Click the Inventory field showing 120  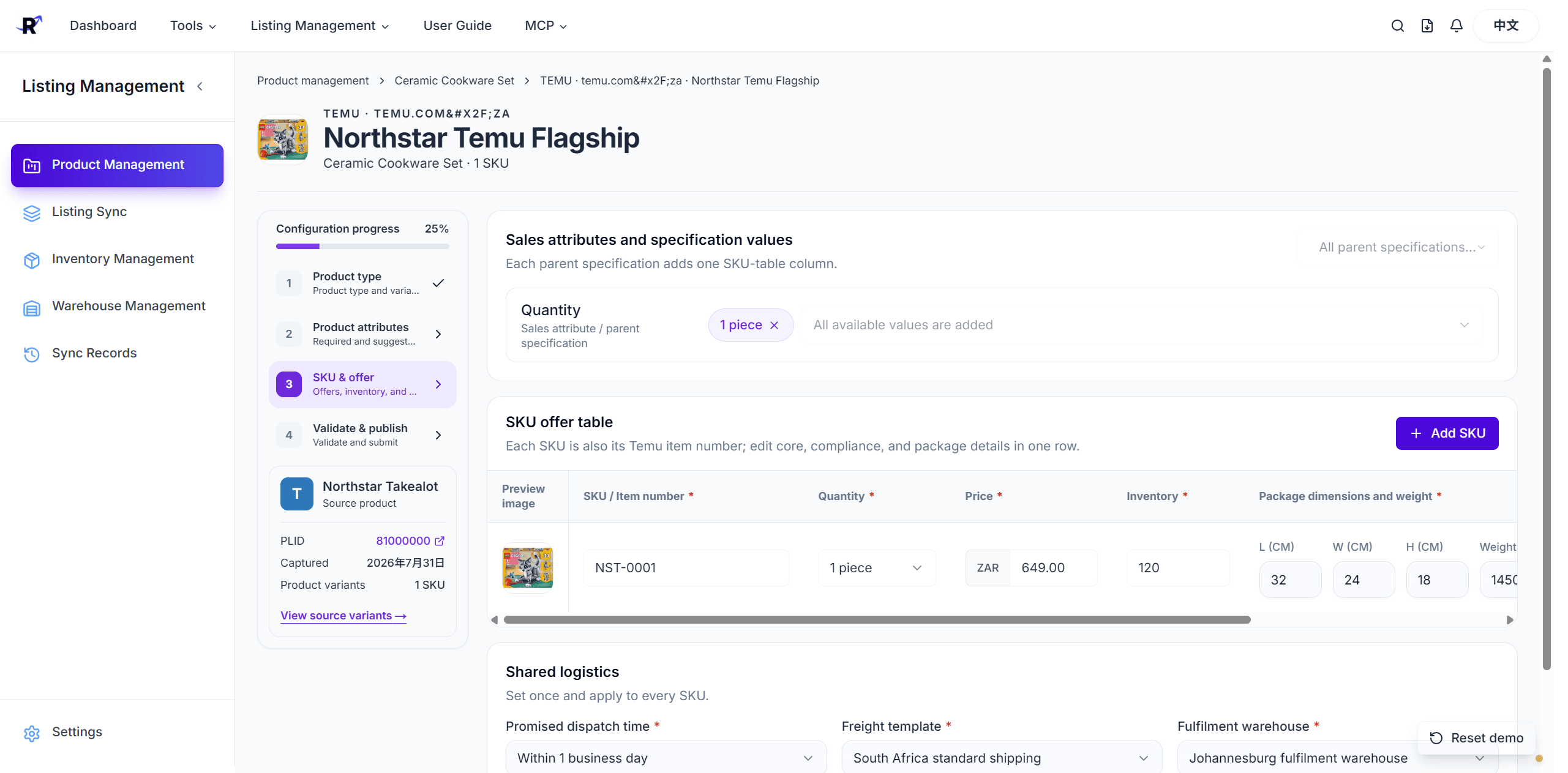point(1178,568)
